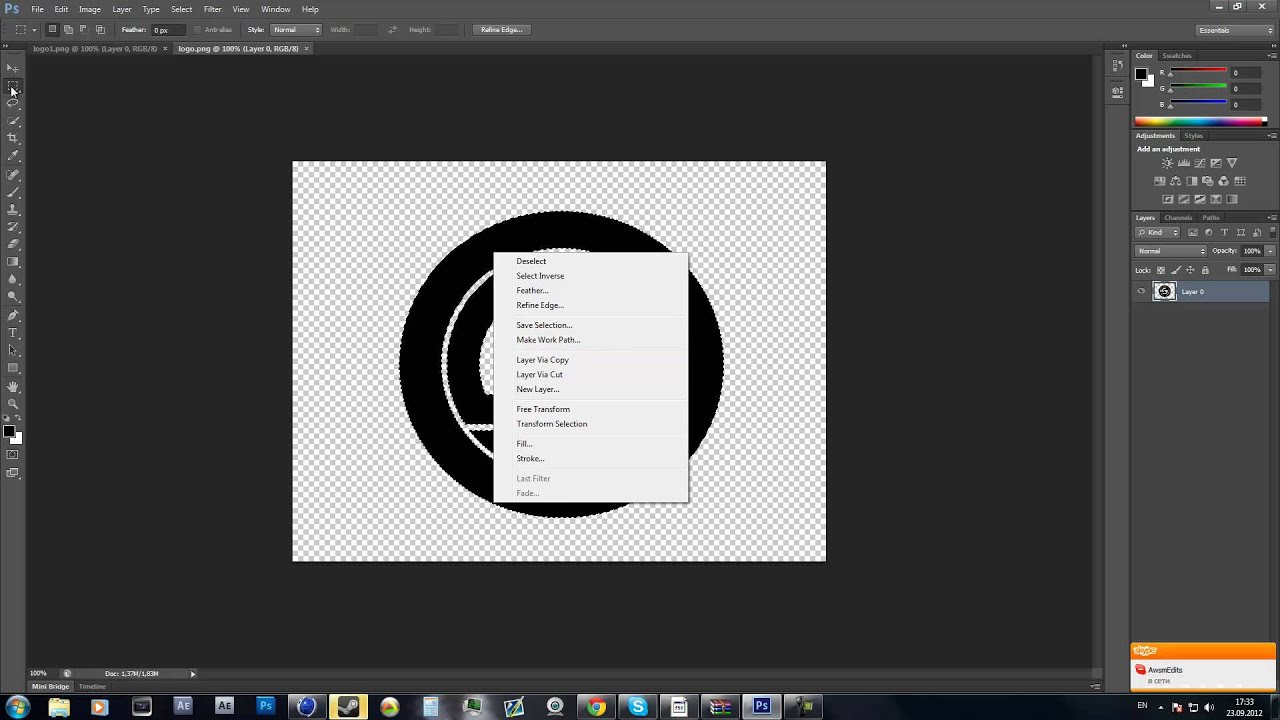
Task: Toggle pixel layer filter
Action: click(x=1193, y=232)
